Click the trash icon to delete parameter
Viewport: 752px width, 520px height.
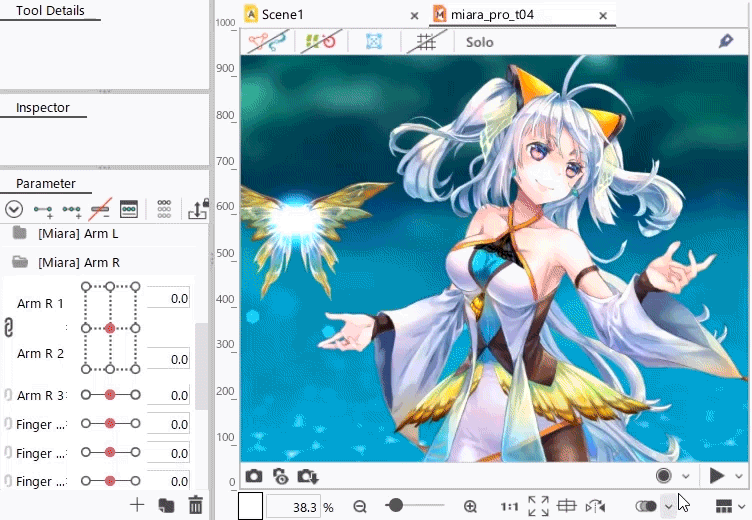[195, 505]
